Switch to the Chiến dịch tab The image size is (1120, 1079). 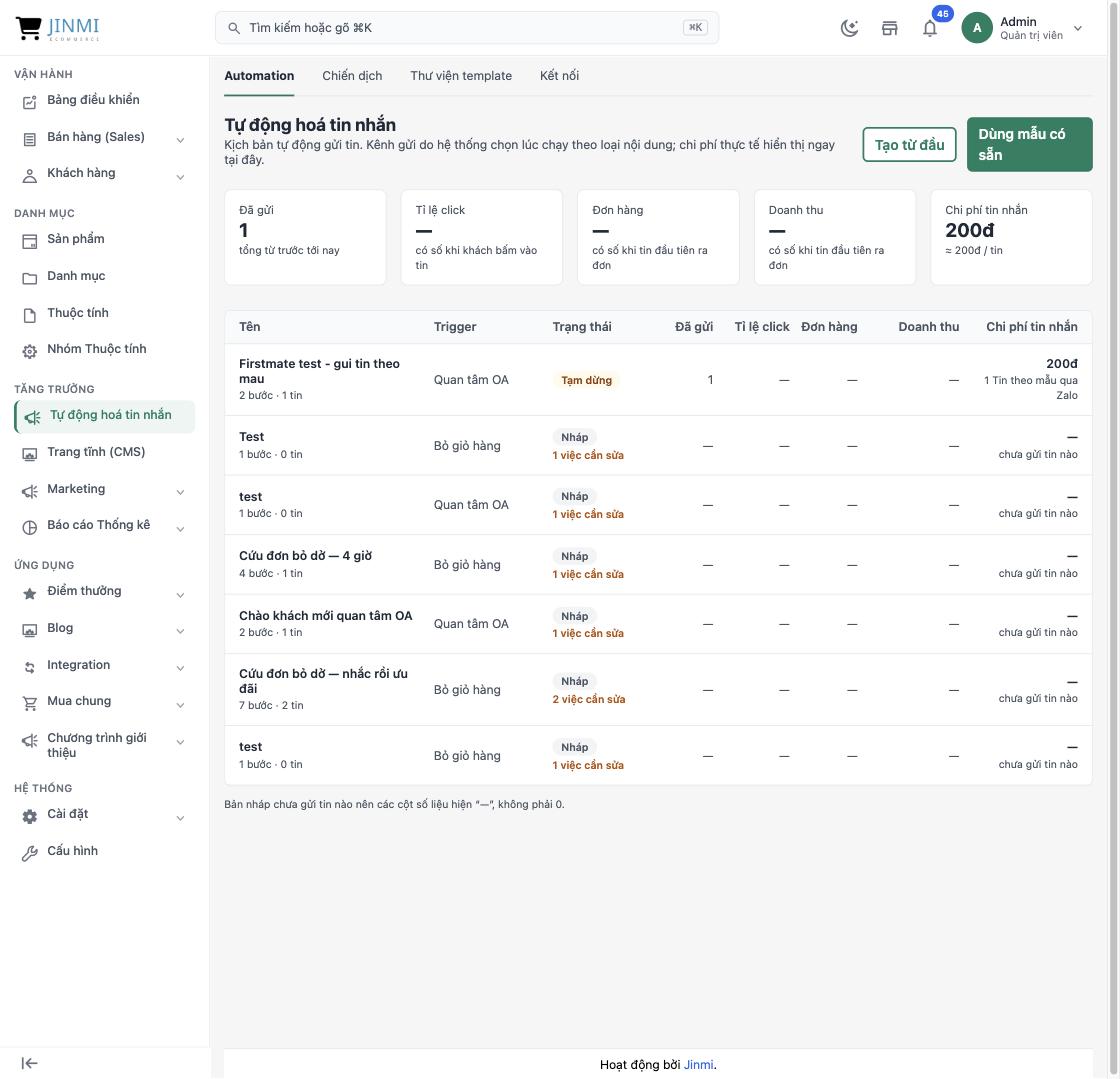352,76
